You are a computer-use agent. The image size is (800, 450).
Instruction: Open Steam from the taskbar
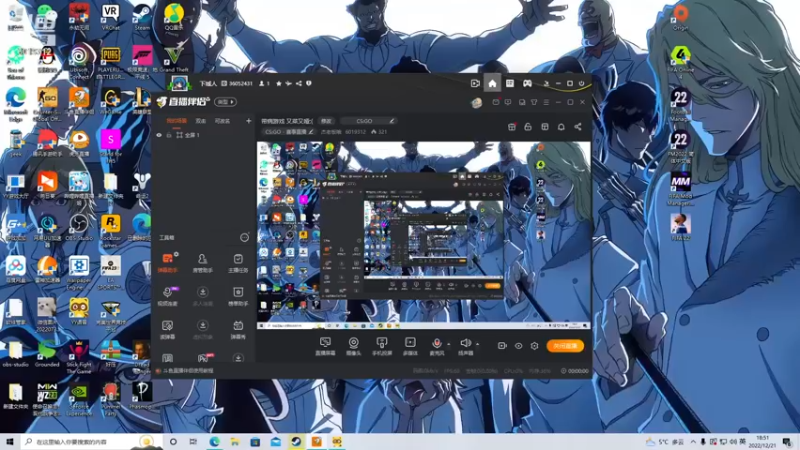[296, 442]
